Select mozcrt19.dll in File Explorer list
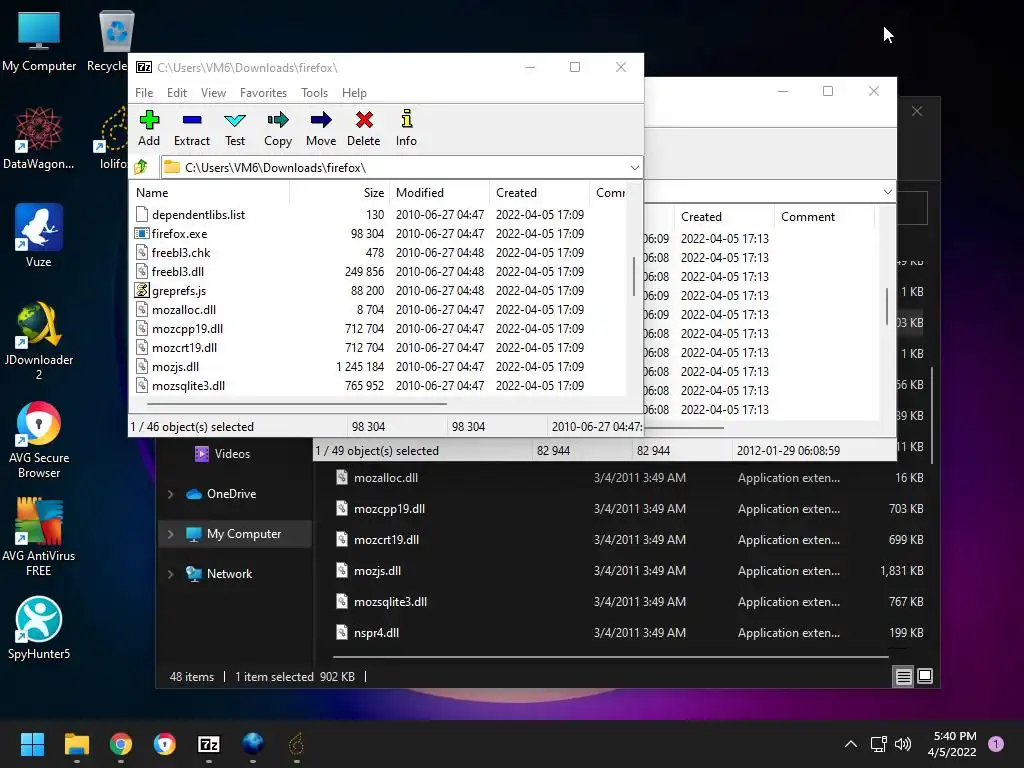 tap(386, 540)
